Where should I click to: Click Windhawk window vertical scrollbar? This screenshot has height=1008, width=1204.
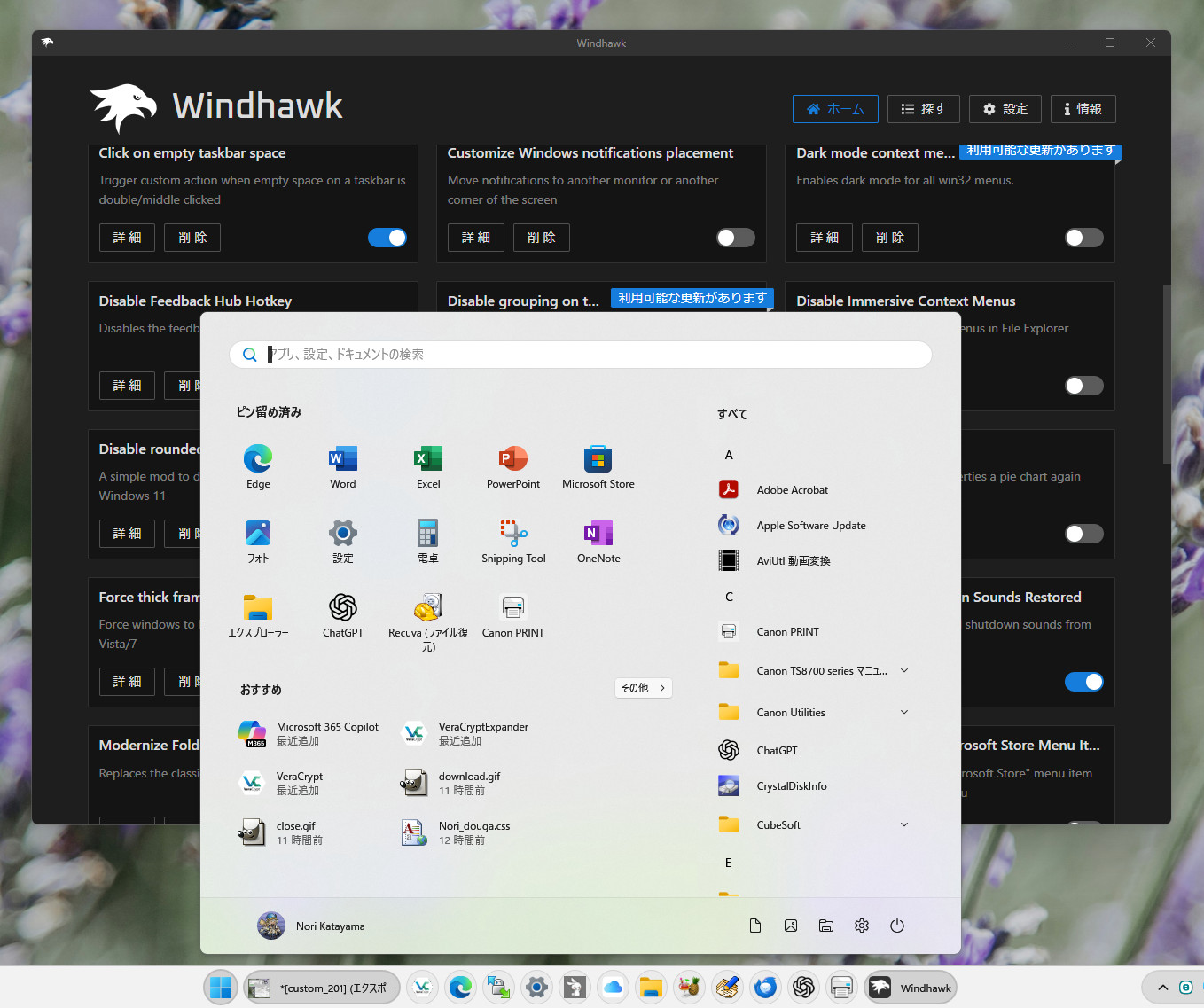1167,373
